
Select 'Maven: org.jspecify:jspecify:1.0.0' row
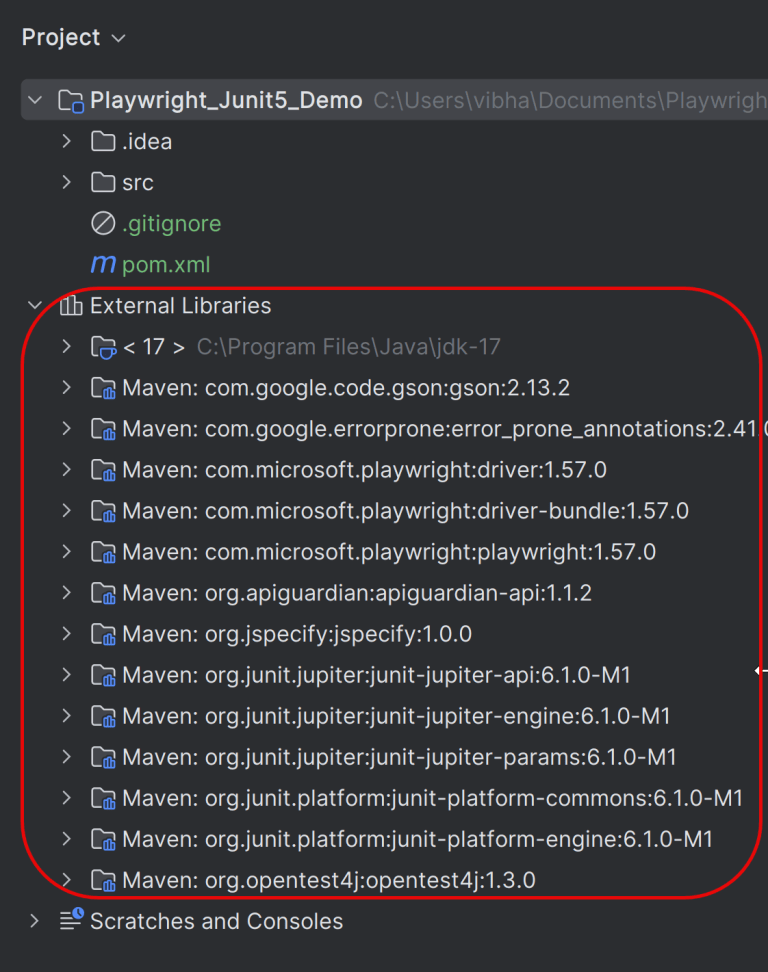click(297, 634)
